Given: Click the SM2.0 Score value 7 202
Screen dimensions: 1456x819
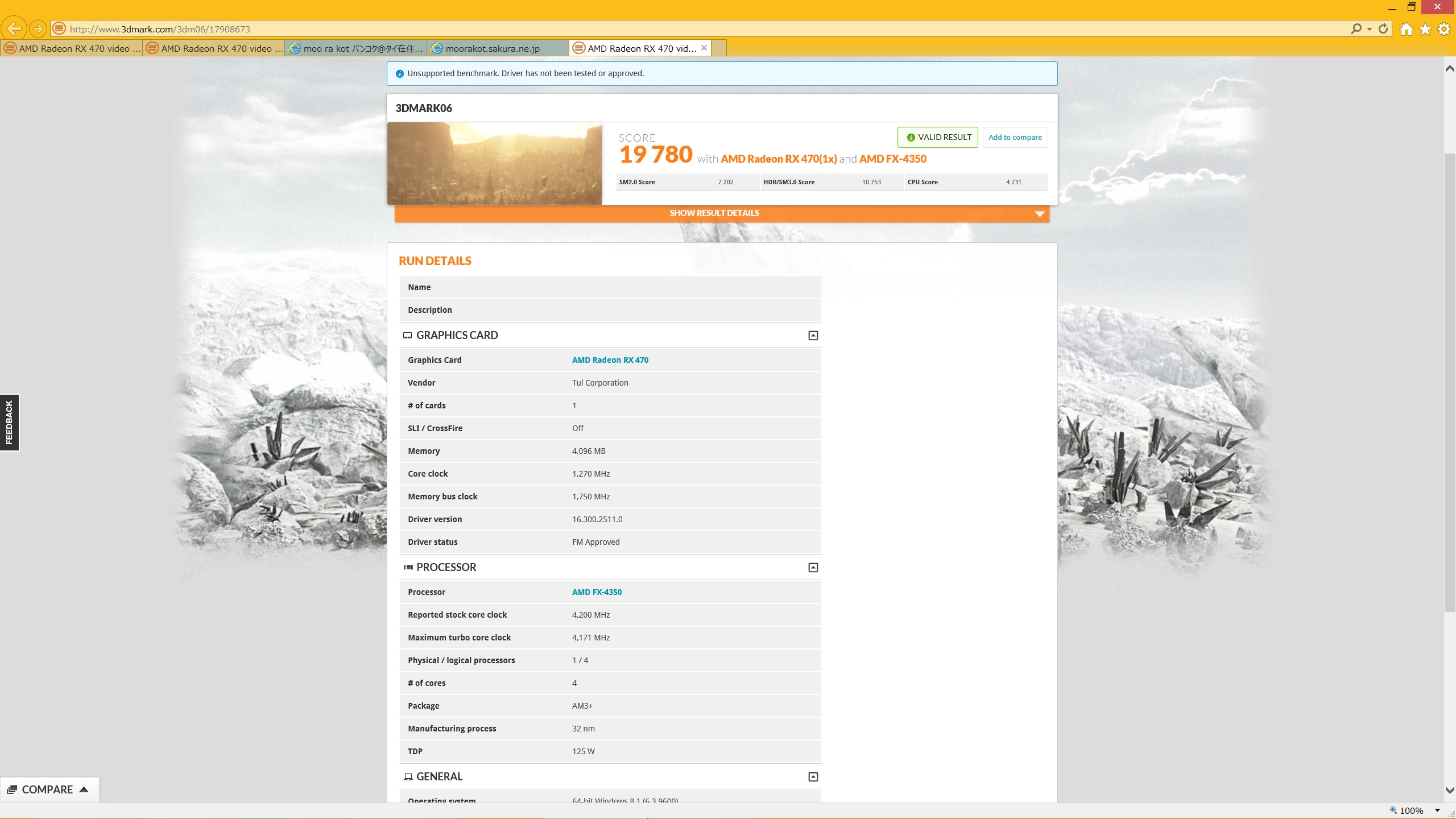Looking at the screenshot, I should 725,182.
